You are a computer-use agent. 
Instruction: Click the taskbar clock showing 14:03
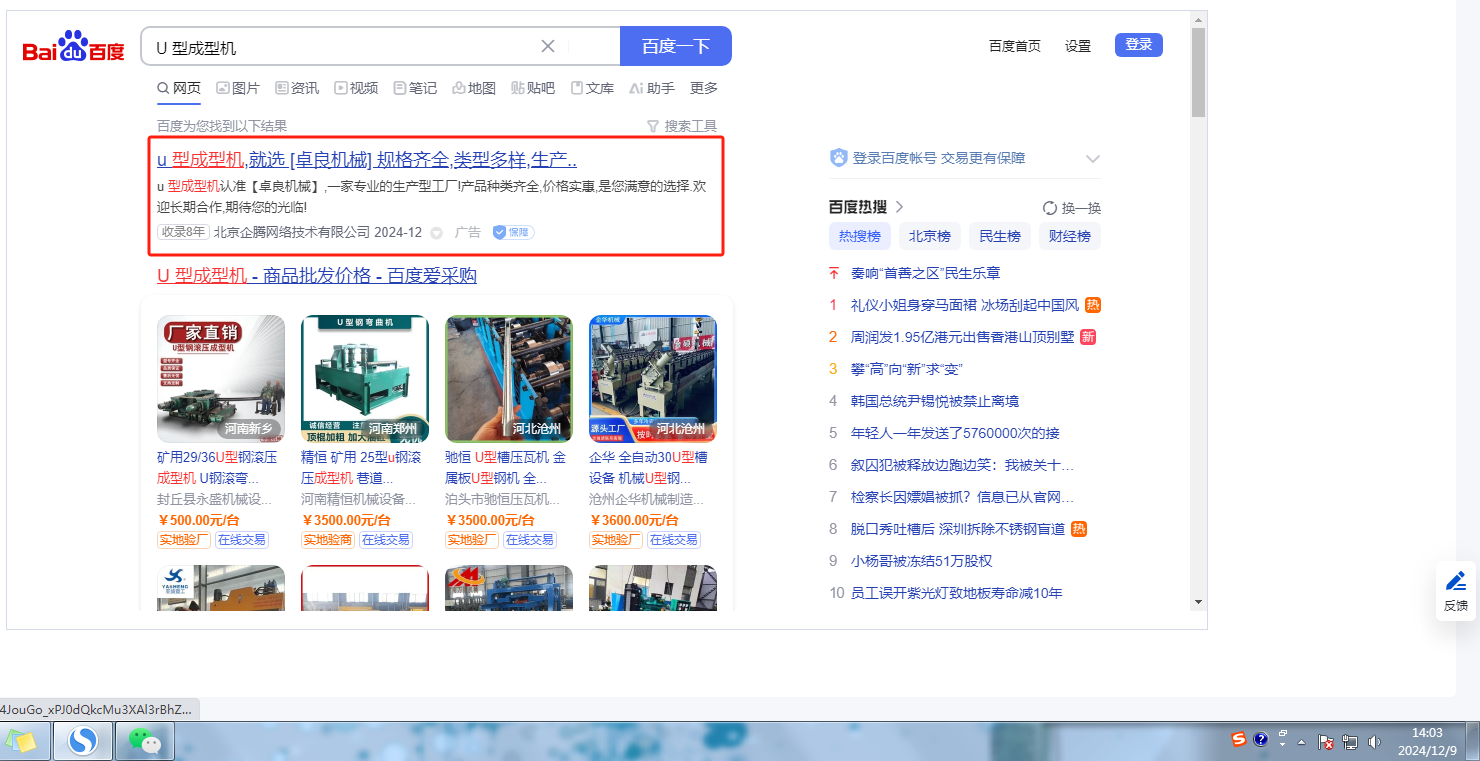(x=1427, y=741)
